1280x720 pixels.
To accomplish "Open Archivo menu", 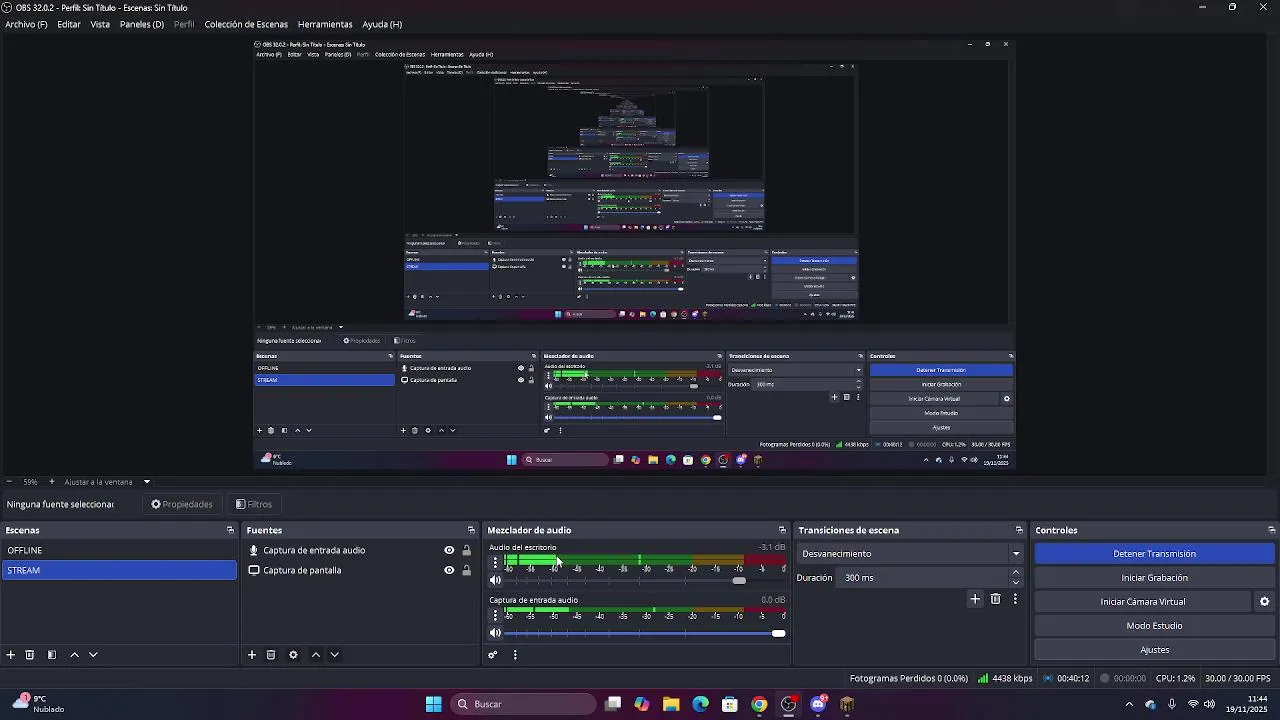I will [x=26, y=24].
